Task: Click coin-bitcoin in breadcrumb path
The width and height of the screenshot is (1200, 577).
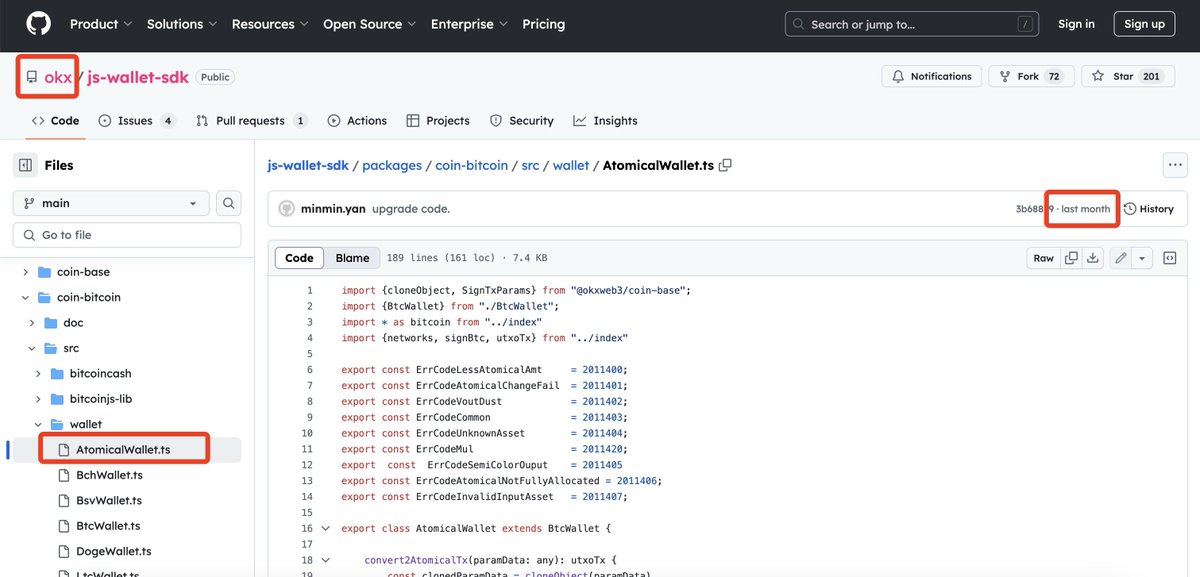Action: (x=472, y=165)
